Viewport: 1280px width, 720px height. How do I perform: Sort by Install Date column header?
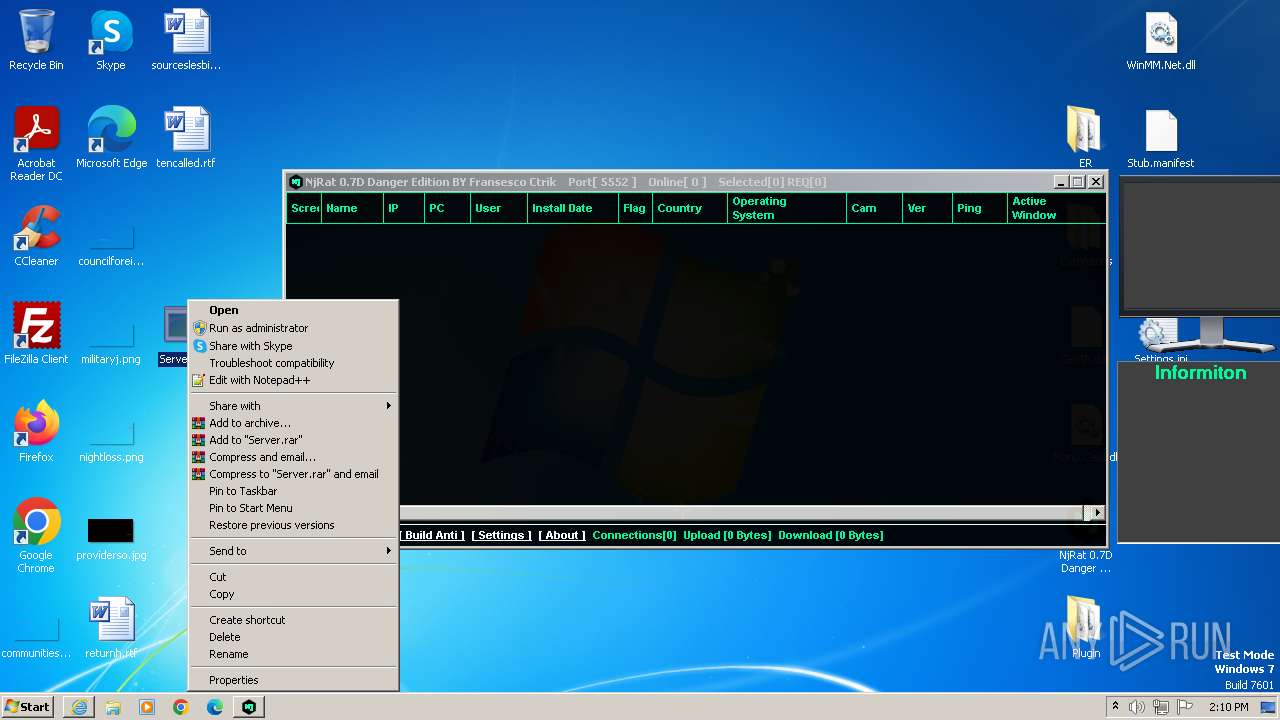(572, 208)
